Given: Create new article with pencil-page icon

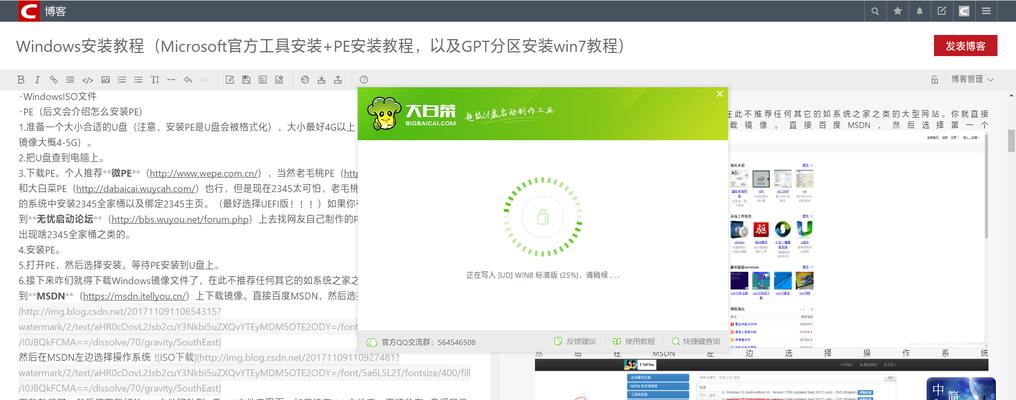Looking at the screenshot, I should (229, 80).
